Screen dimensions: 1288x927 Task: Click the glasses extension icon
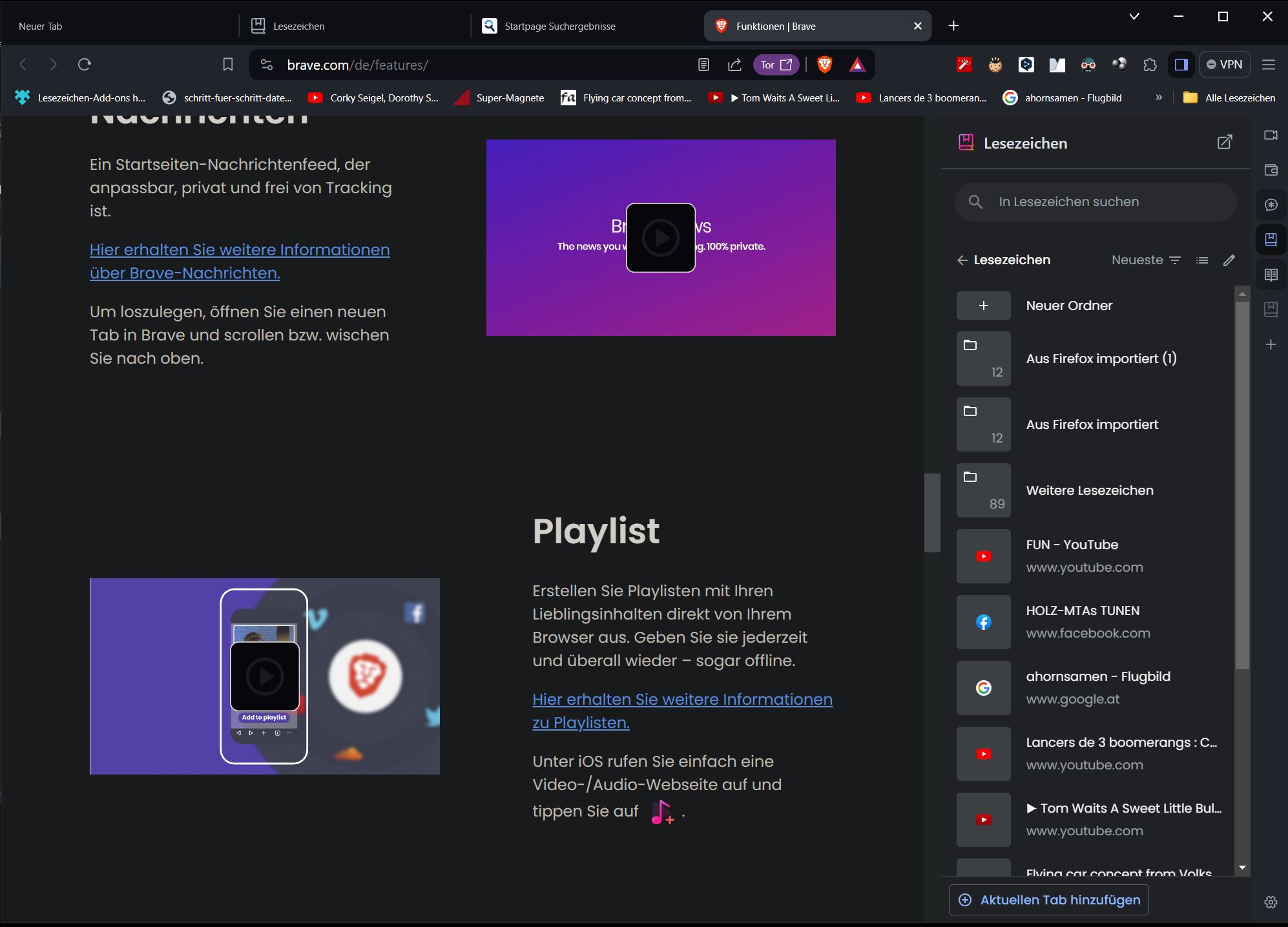[x=1088, y=65]
